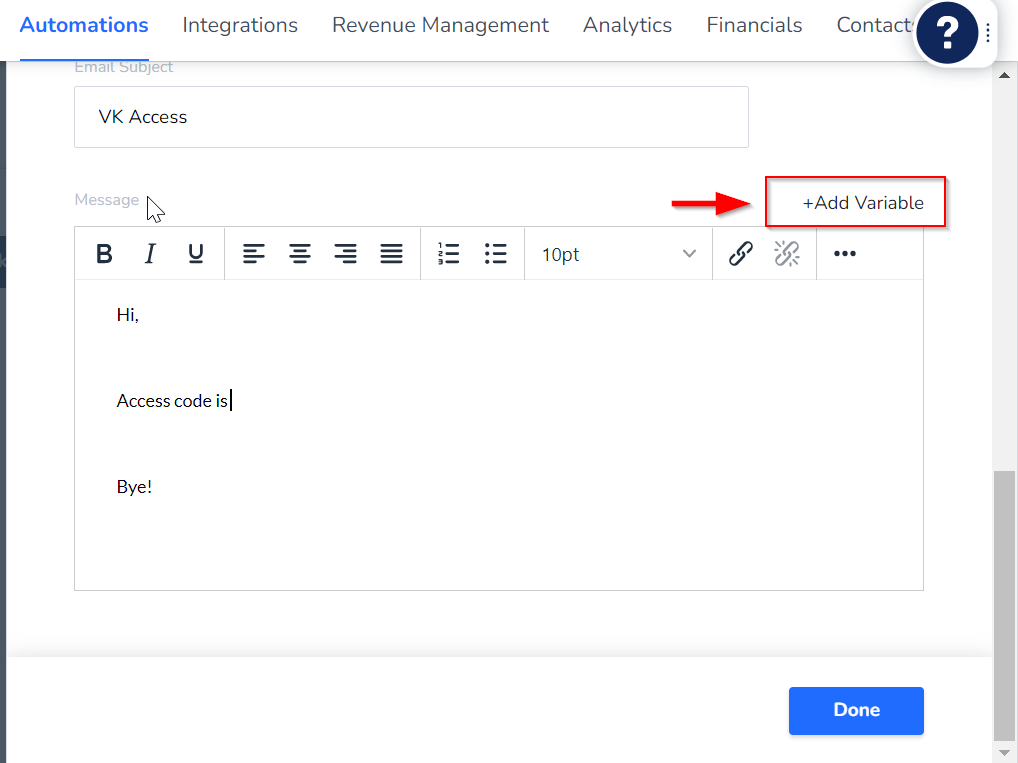Insert a bulleted list
The height and width of the screenshot is (763, 1018).
pyautogui.click(x=495, y=254)
